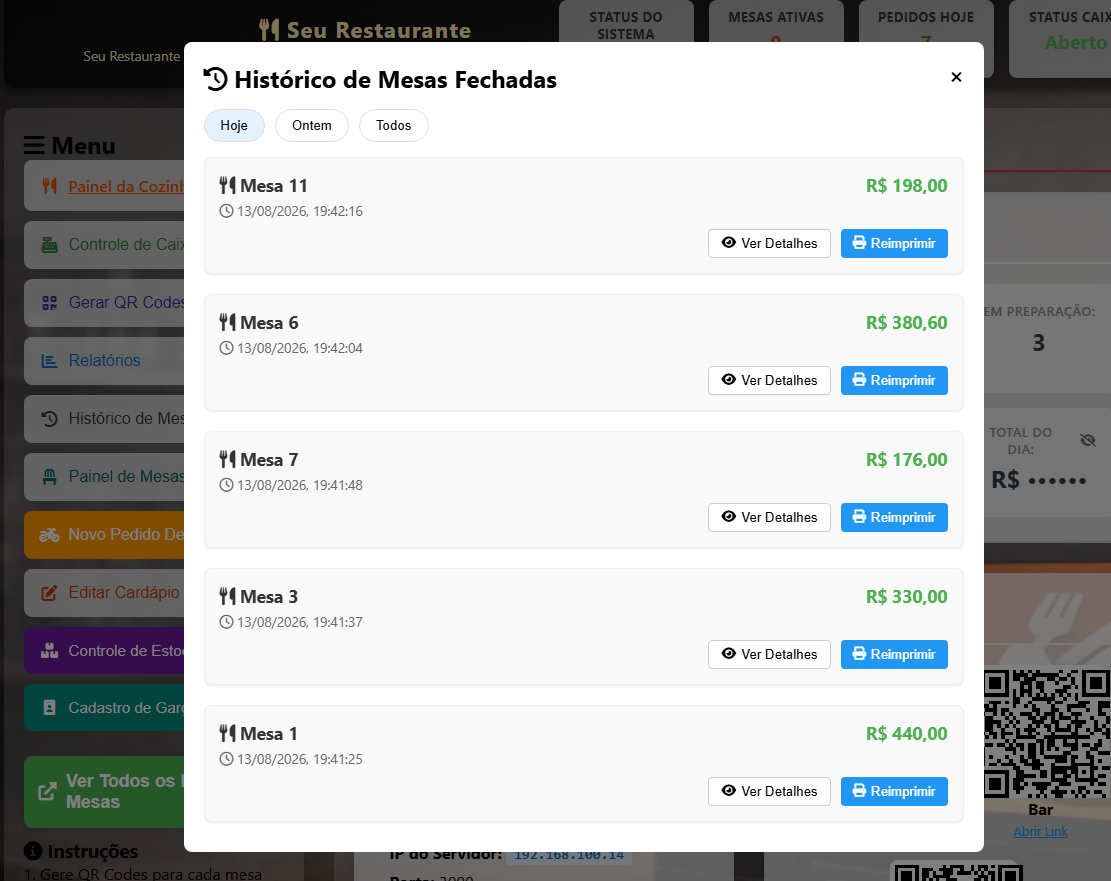Screen dimensions: 1111x881
Task: Click the Controle de Caixa register icon
Action: [49, 245]
